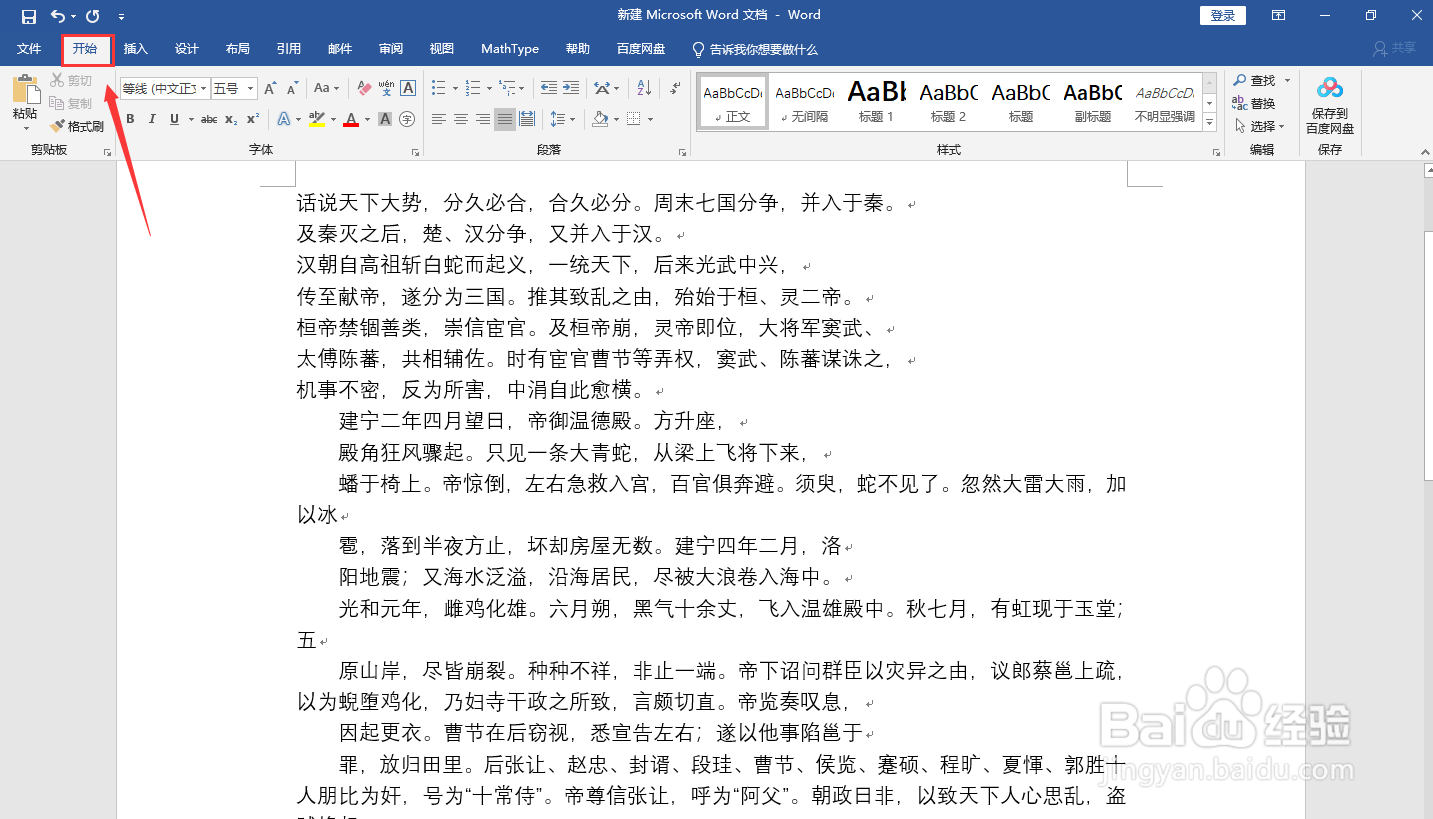The width and height of the screenshot is (1433, 819).
Task: Click the Increase Indent icon
Action: [571, 89]
